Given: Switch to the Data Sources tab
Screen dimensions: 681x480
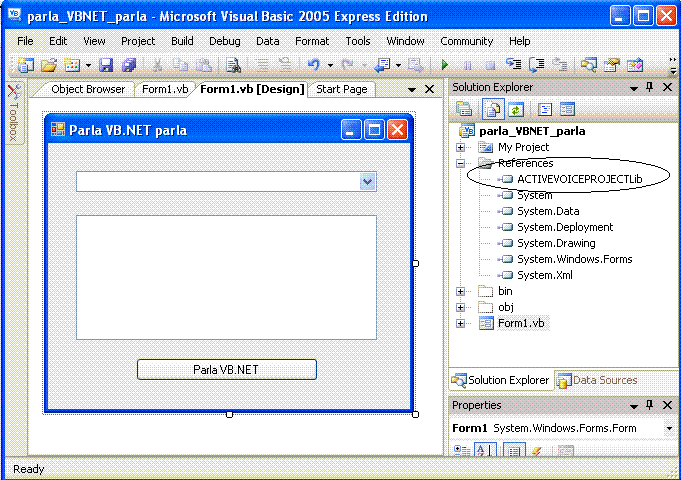Looking at the screenshot, I should coord(598,380).
